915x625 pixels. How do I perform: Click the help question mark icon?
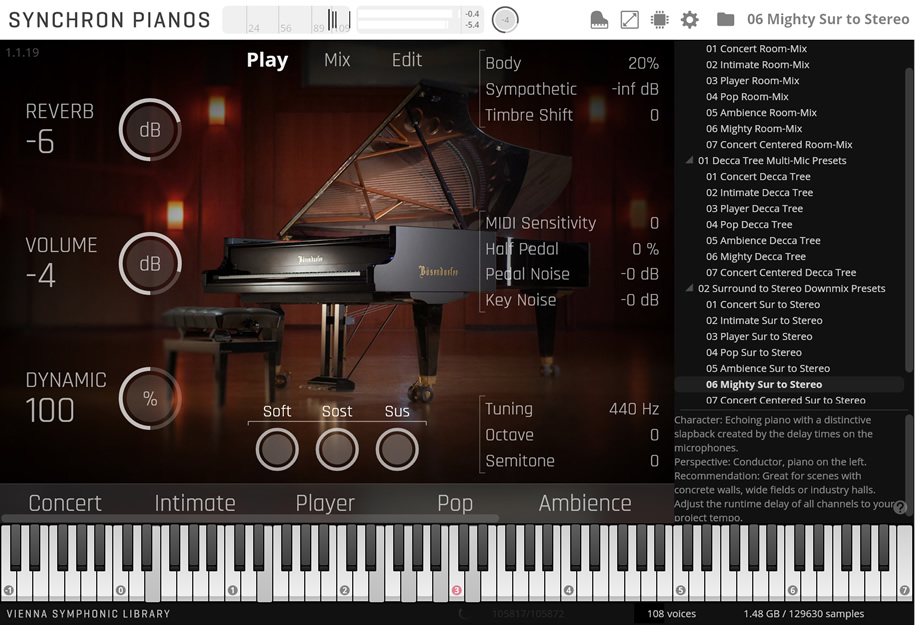[900, 507]
